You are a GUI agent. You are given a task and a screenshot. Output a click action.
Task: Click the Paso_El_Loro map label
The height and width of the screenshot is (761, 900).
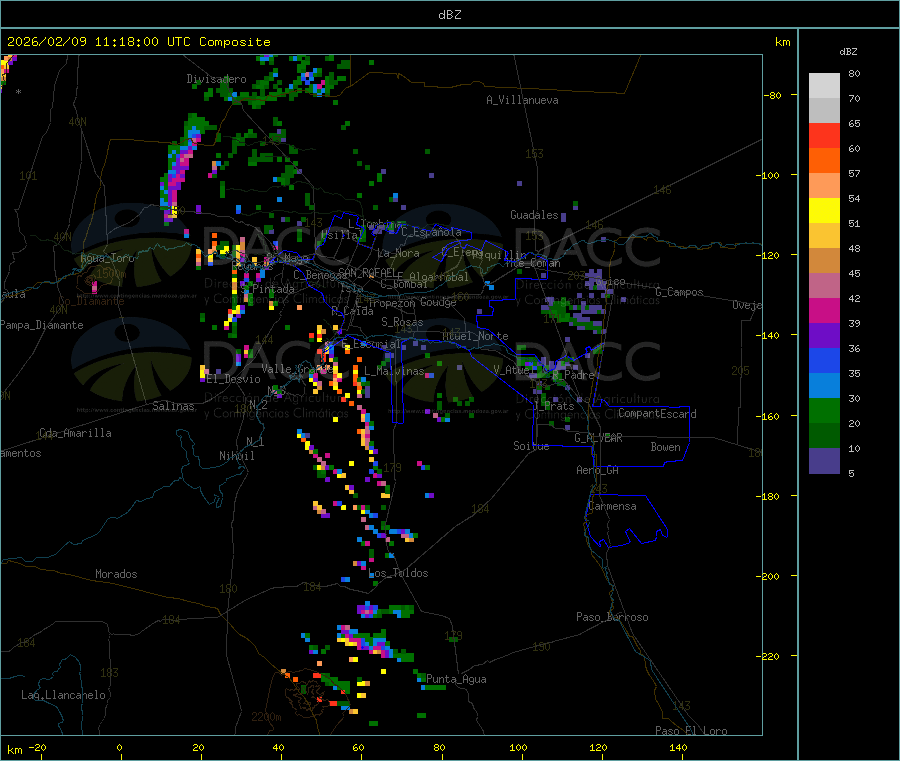tap(692, 731)
